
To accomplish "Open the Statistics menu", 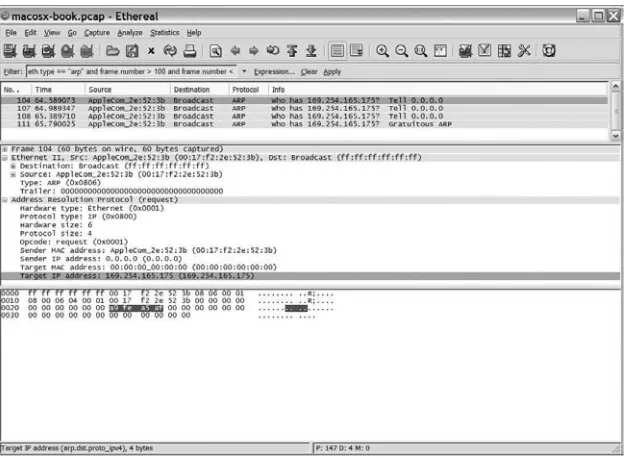I will coord(165,33).
